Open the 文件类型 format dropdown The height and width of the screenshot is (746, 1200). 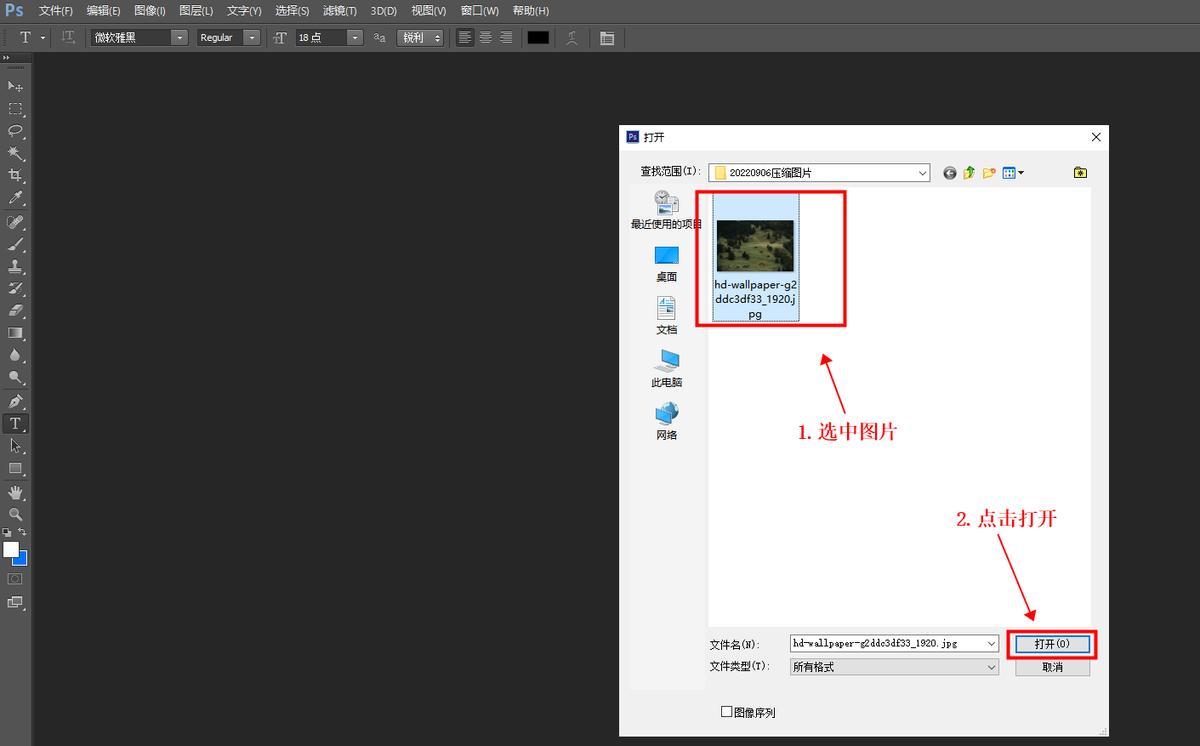point(989,666)
